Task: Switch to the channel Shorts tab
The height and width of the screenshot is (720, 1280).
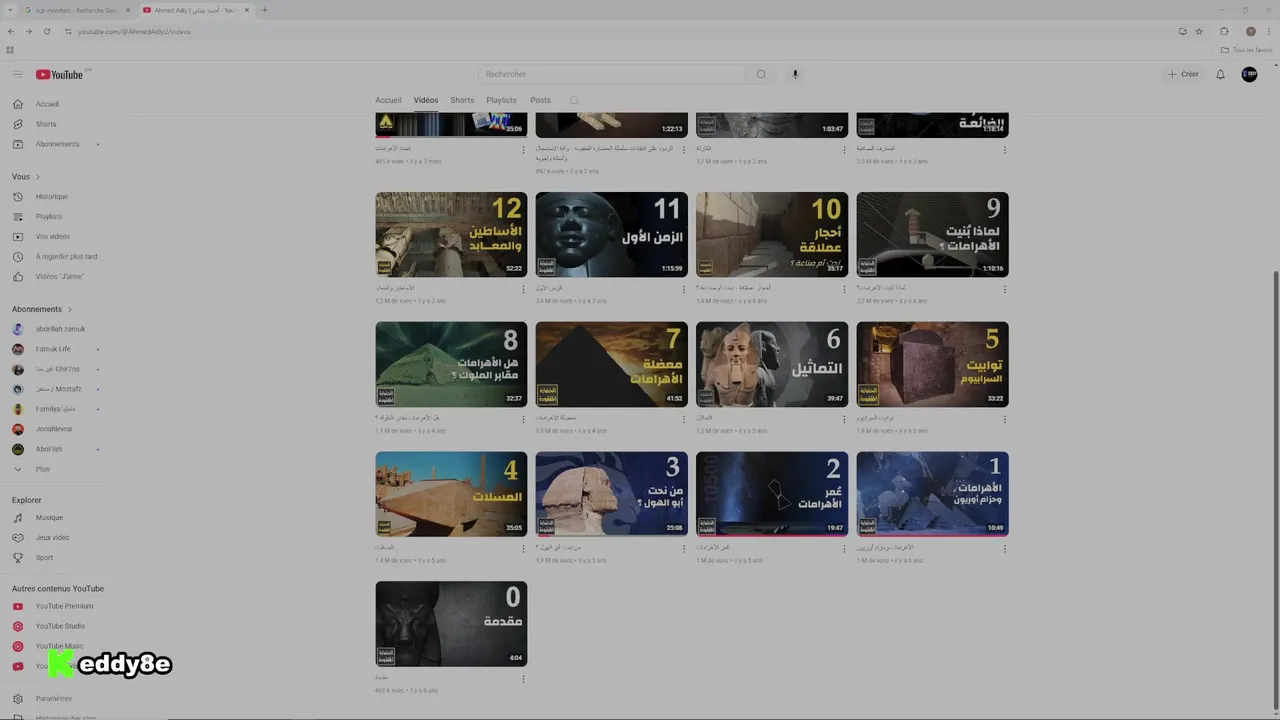Action: [x=462, y=100]
